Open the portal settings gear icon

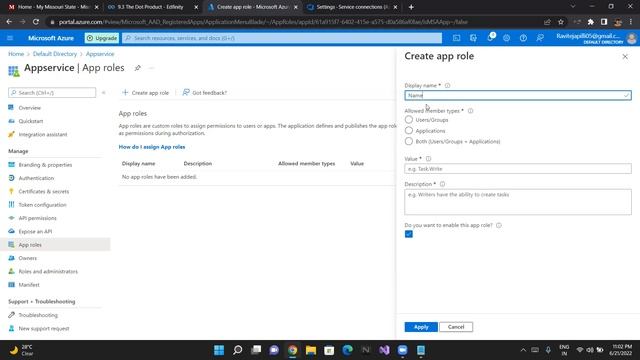point(507,38)
